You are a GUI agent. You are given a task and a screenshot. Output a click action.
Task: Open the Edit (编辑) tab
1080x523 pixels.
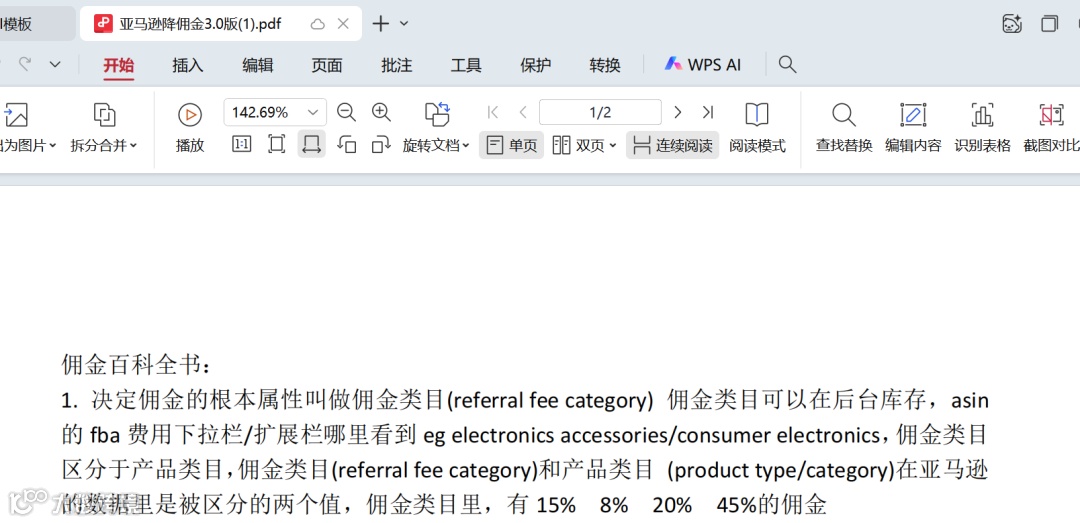pos(258,65)
